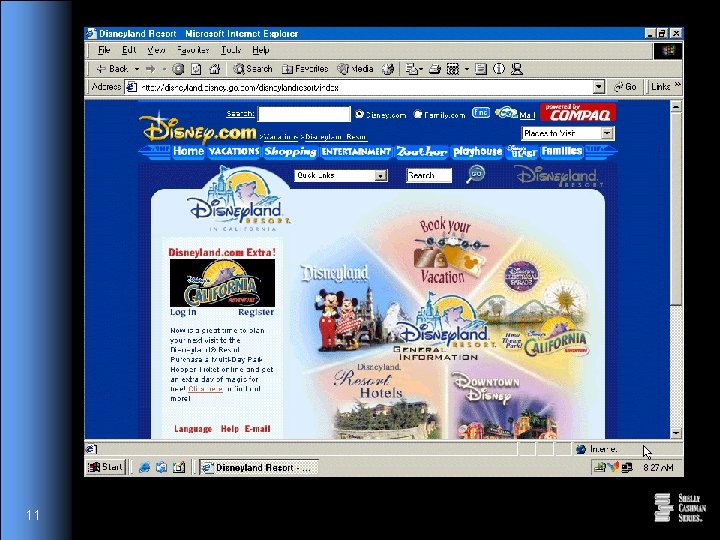Screen dimensions: 720x540
Task: Open the Vacations navigation tab
Action: pos(234,152)
